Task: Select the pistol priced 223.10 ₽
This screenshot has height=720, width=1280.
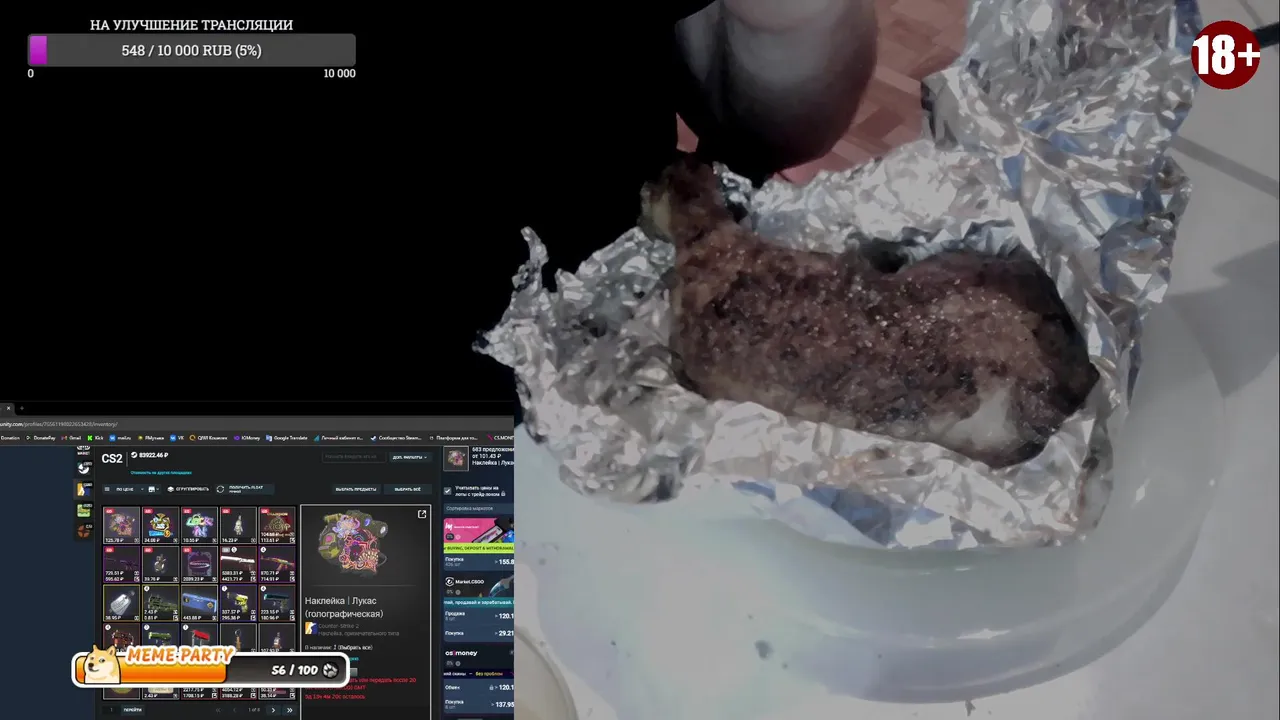Action: click(277, 603)
